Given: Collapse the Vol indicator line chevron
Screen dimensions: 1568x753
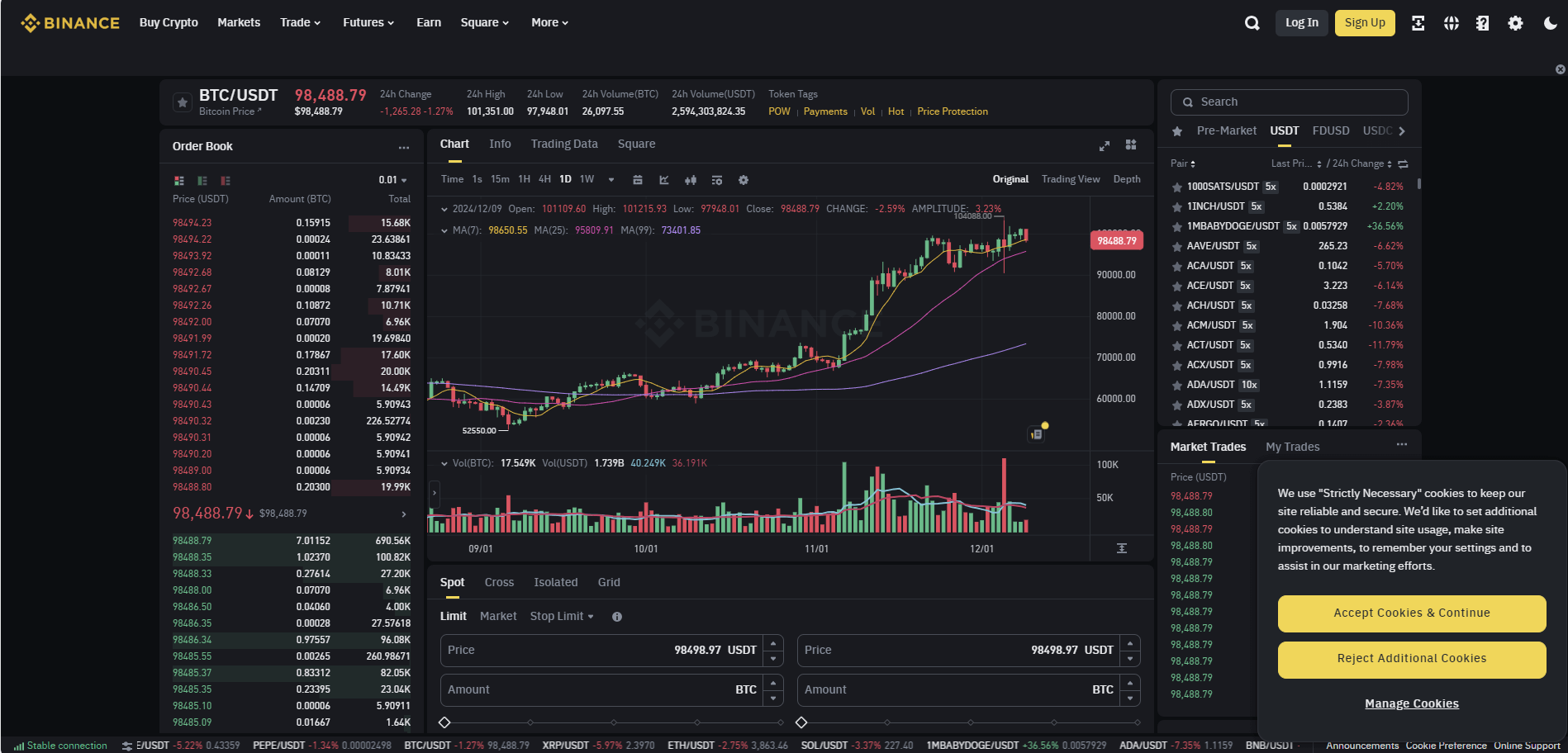Looking at the screenshot, I should (444, 464).
